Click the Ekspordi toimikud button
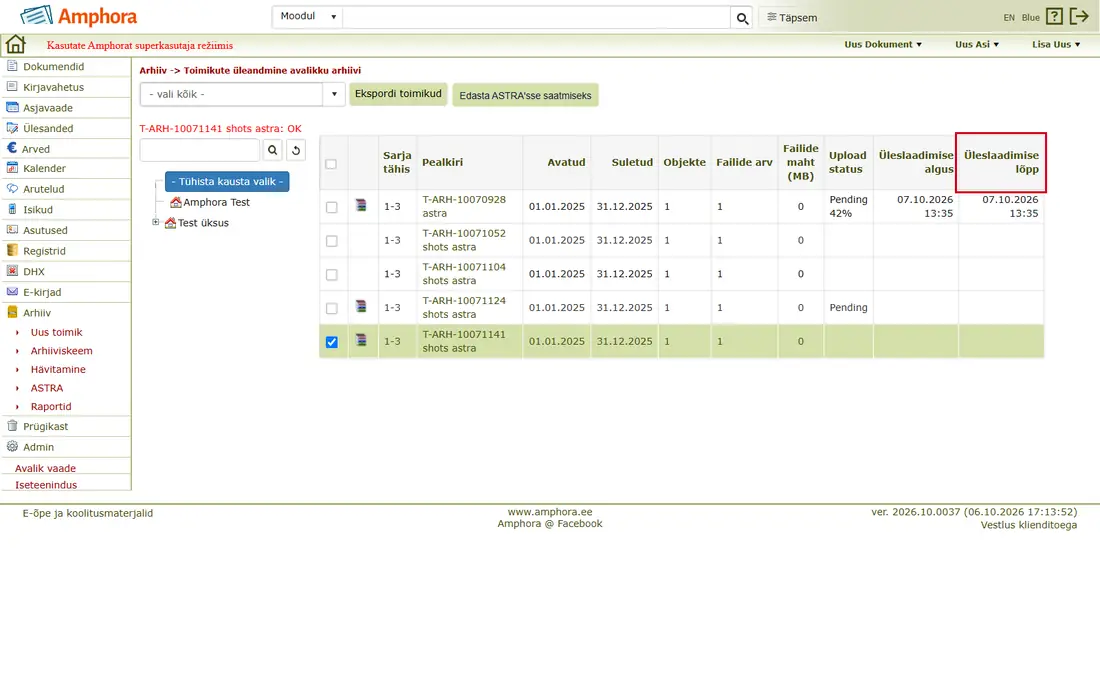Image resolution: width=1100 pixels, height=688 pixels. (x=398, y=93)
